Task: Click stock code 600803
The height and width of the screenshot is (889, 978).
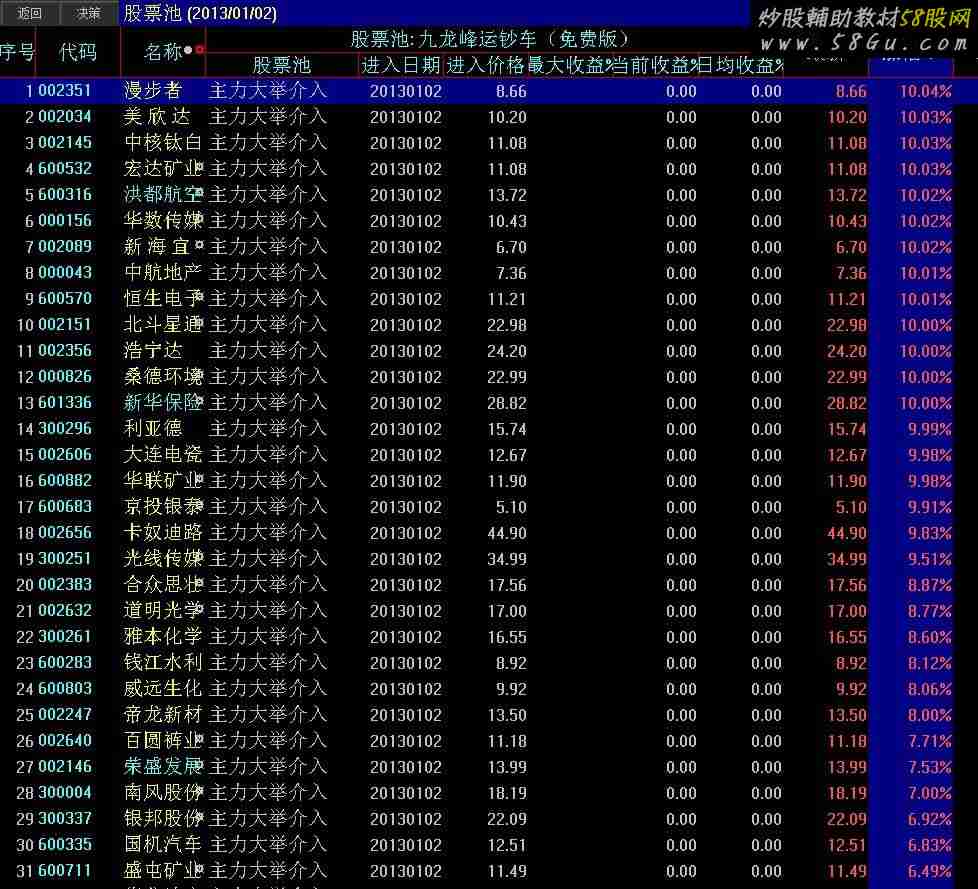Action: pos(65,688)
